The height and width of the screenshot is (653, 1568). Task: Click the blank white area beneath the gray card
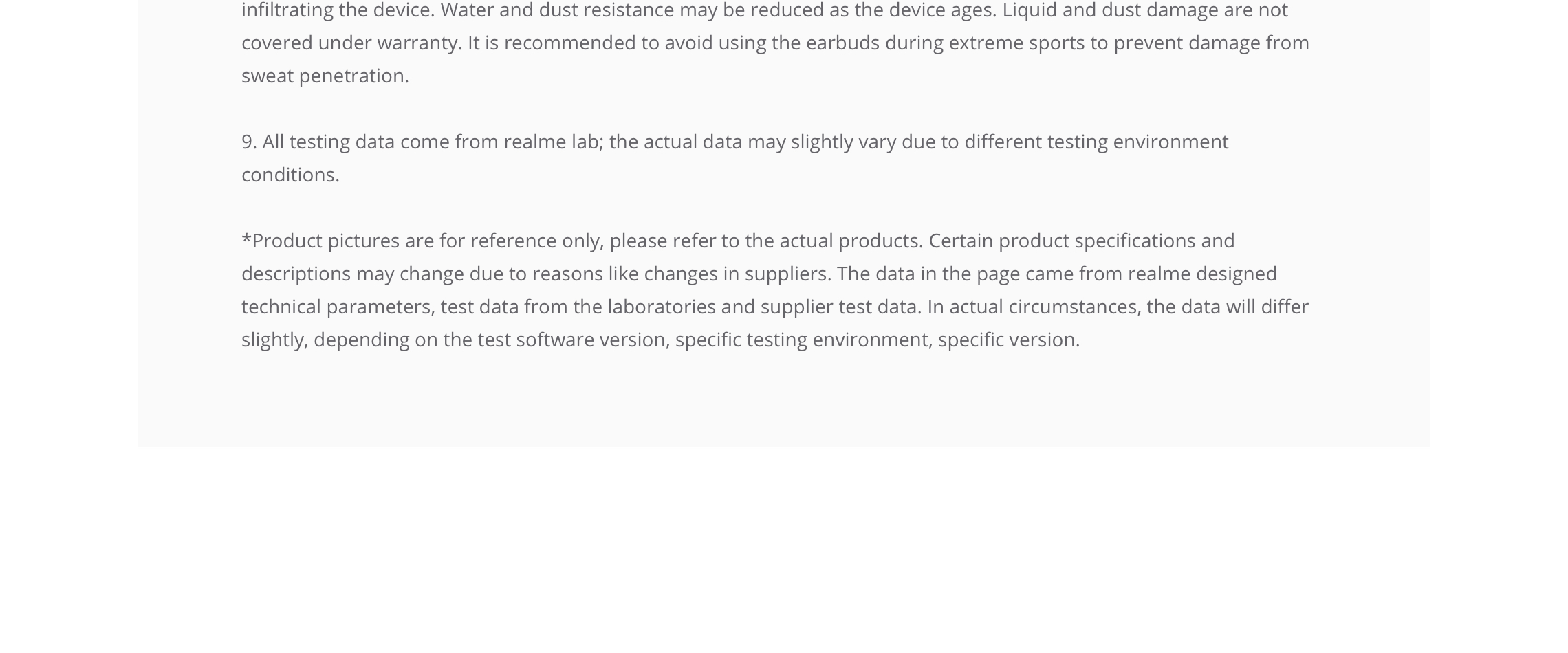point(784,550)
